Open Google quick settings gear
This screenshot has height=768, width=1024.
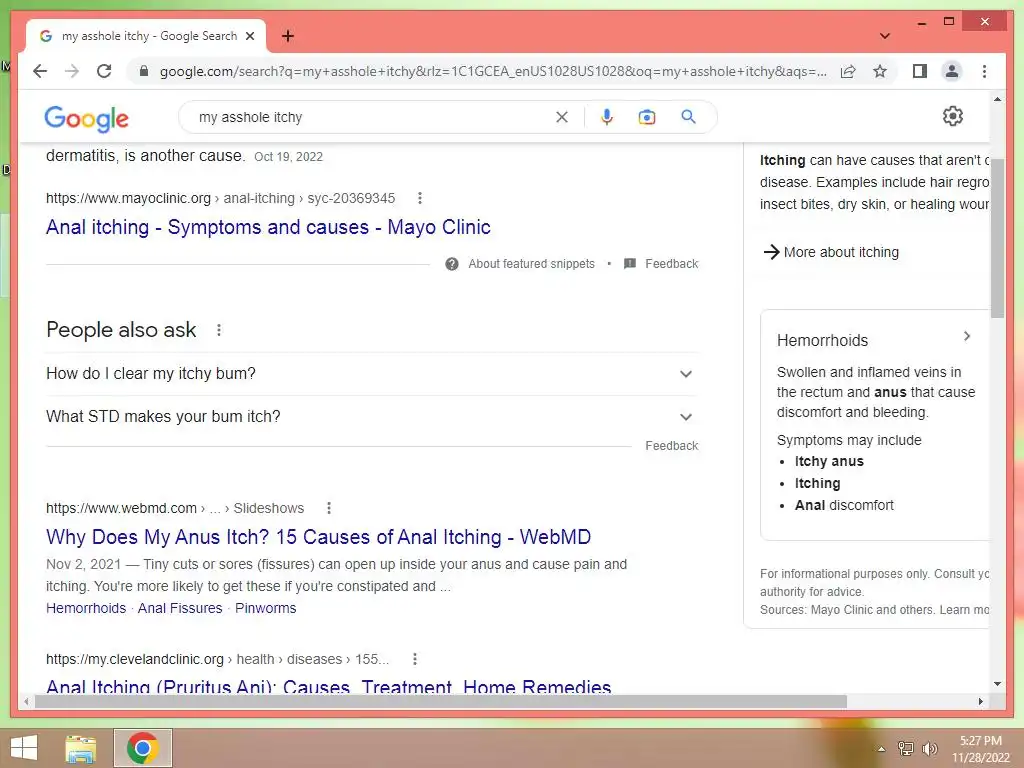(953, 116)
